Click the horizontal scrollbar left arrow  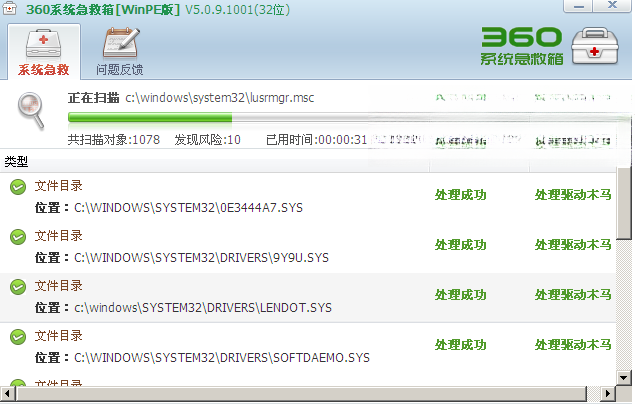(x=8, y=393)
